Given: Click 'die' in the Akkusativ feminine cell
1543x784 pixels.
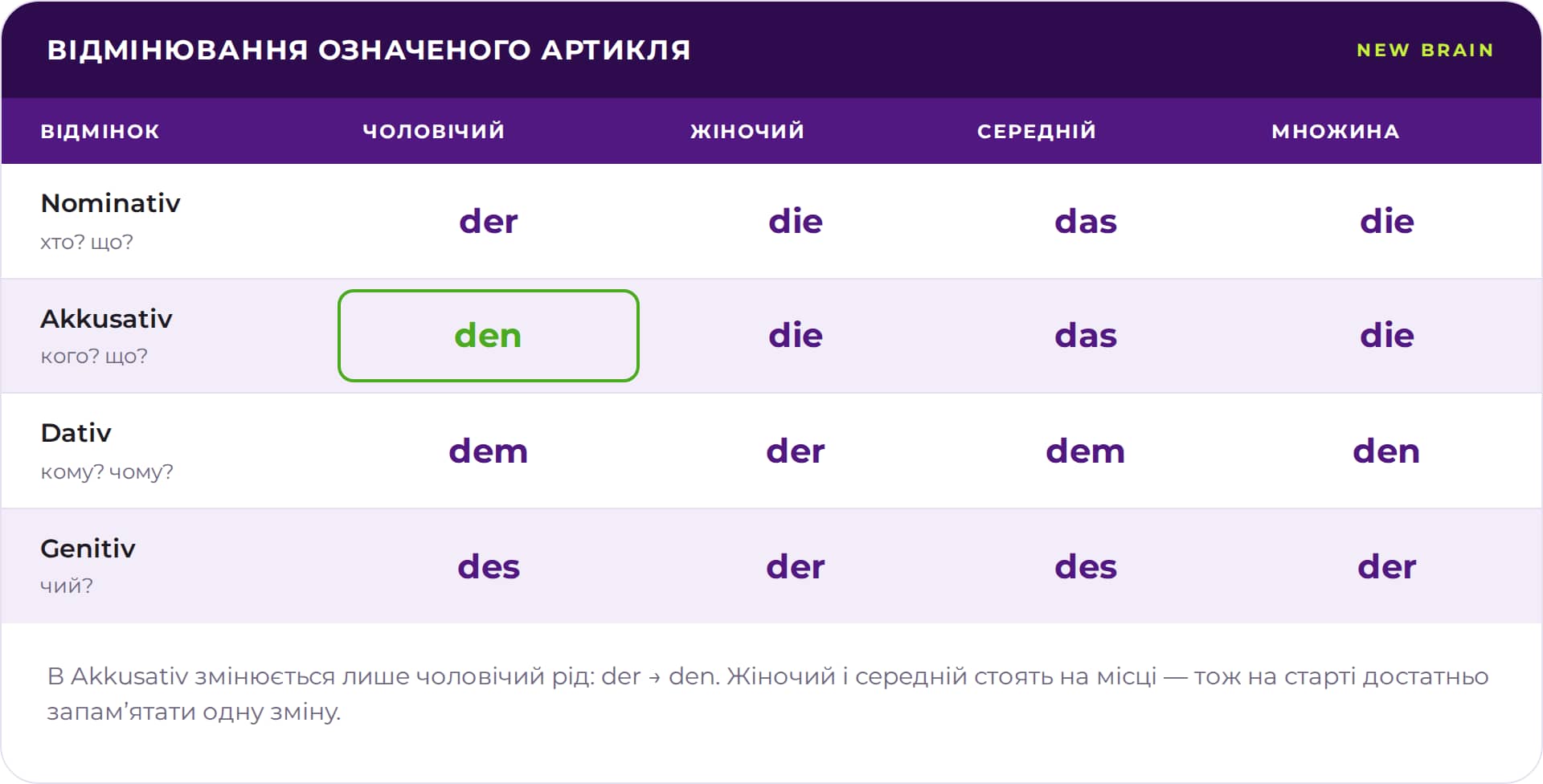Looking at the screenshot, I should 796,335.
